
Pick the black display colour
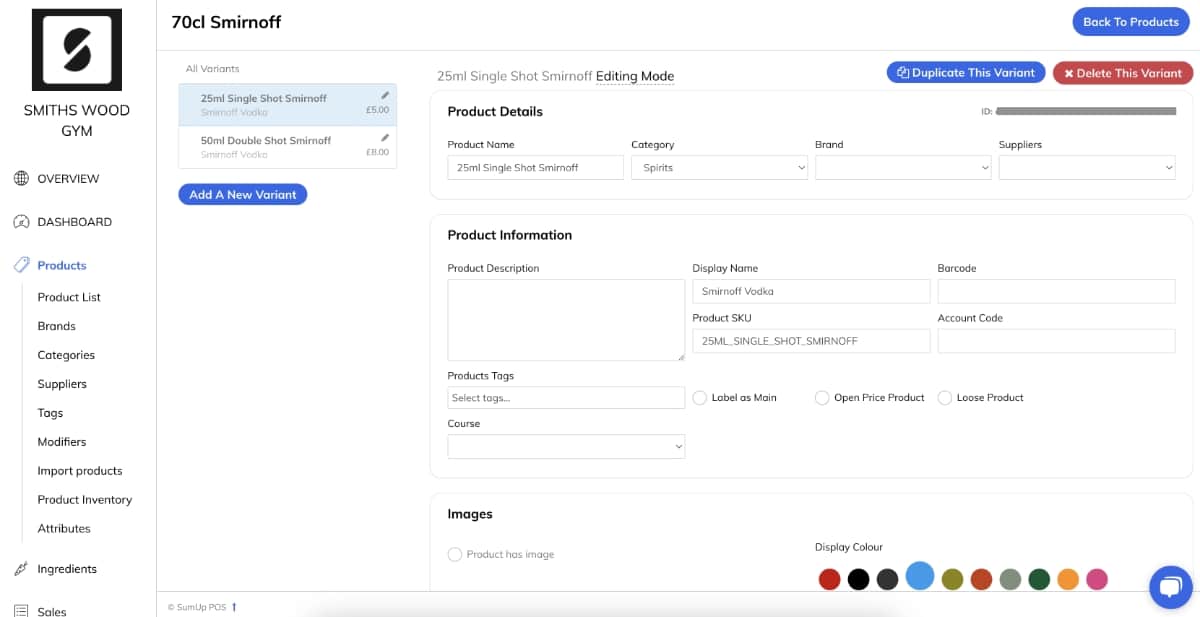[858, 579]
